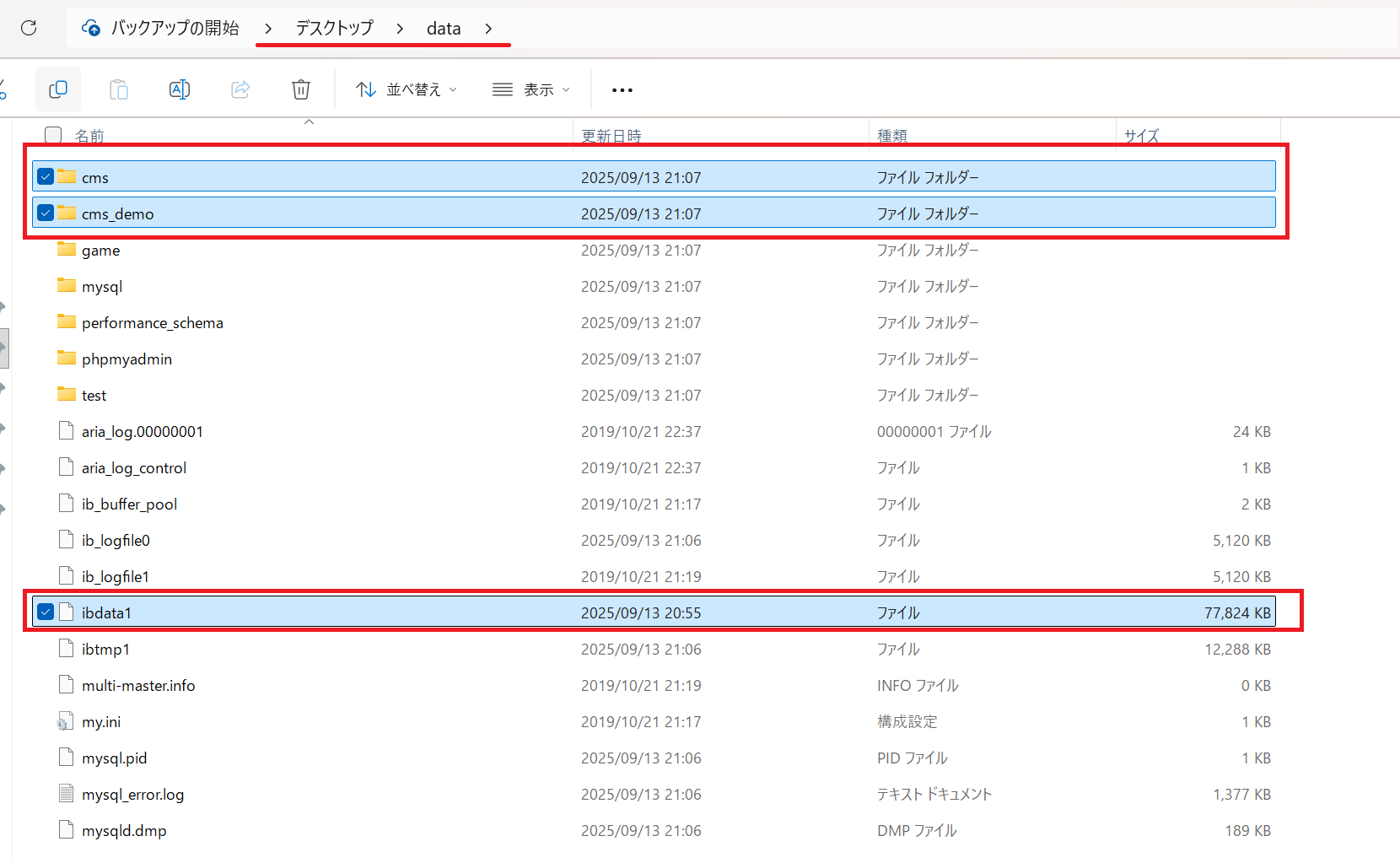The height and width of the screenshot is (863, 1400).
Task: Click the Delete trash can icon
Action: pyautogui.click(x=301, y=89)
